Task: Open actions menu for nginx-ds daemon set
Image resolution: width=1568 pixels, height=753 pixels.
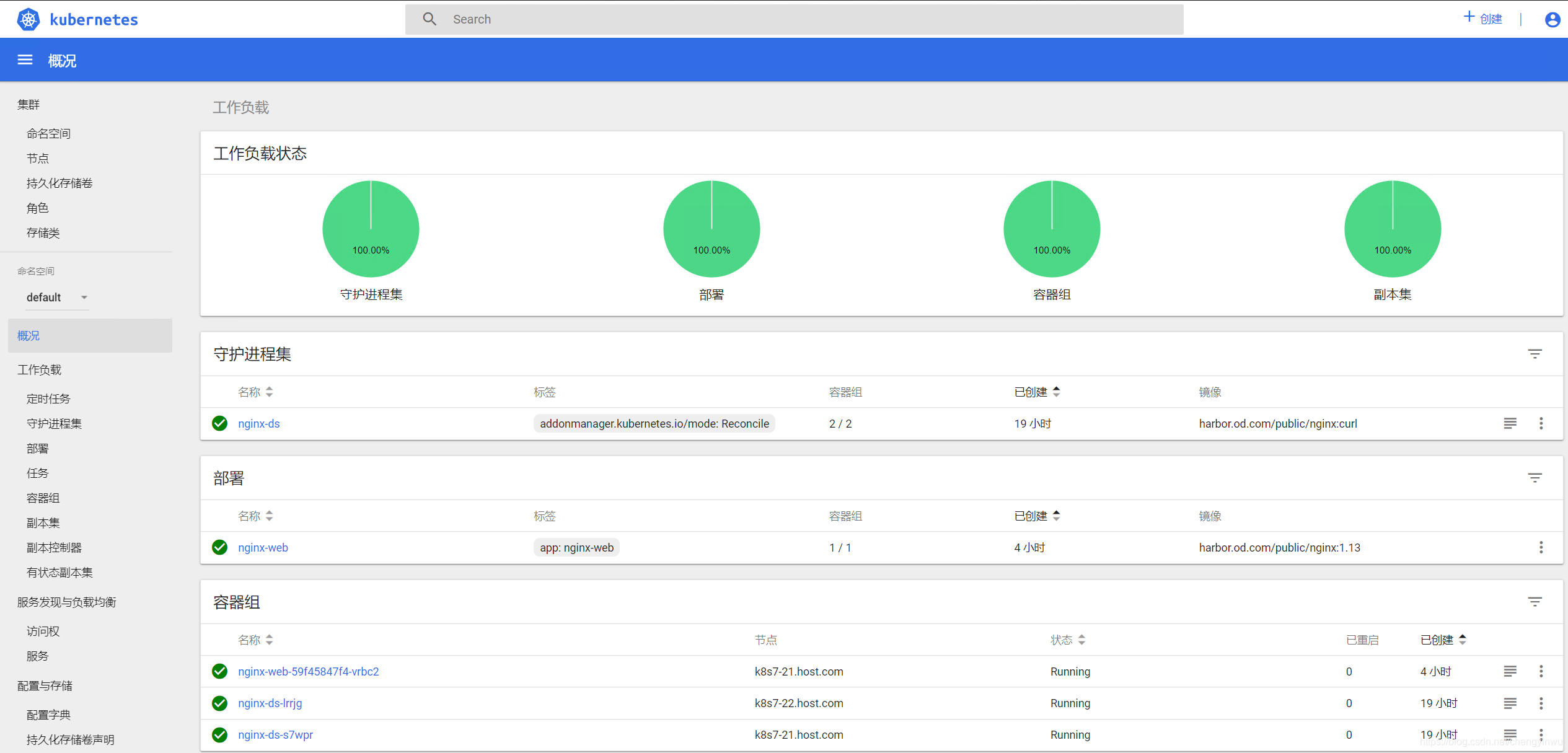Action: tap(1541, 423)
